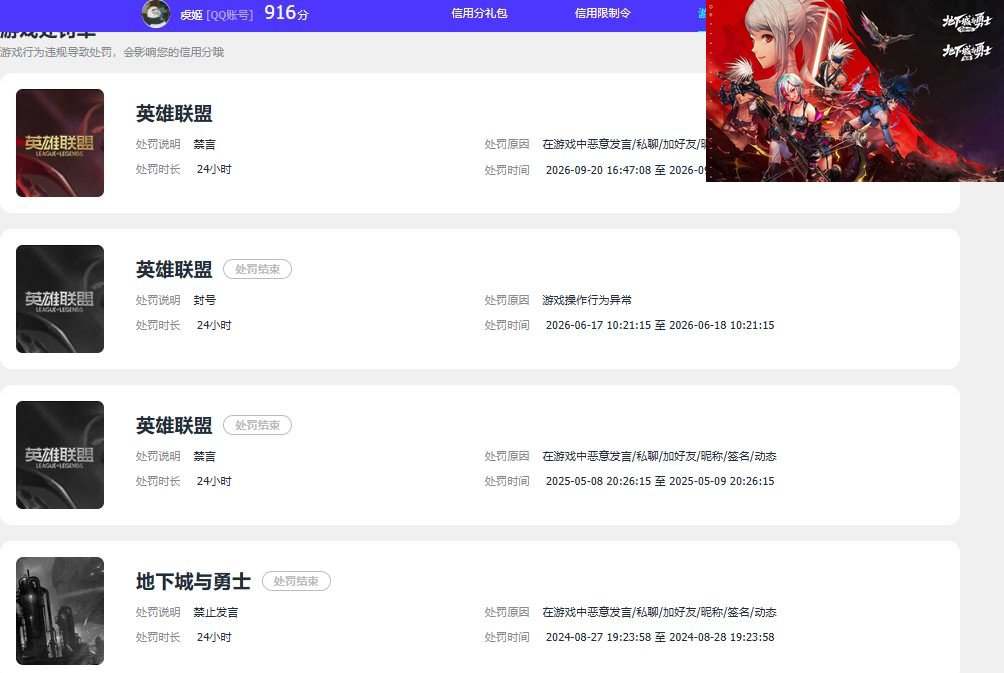Click the user avatar in the header

(x=155, y=13)
